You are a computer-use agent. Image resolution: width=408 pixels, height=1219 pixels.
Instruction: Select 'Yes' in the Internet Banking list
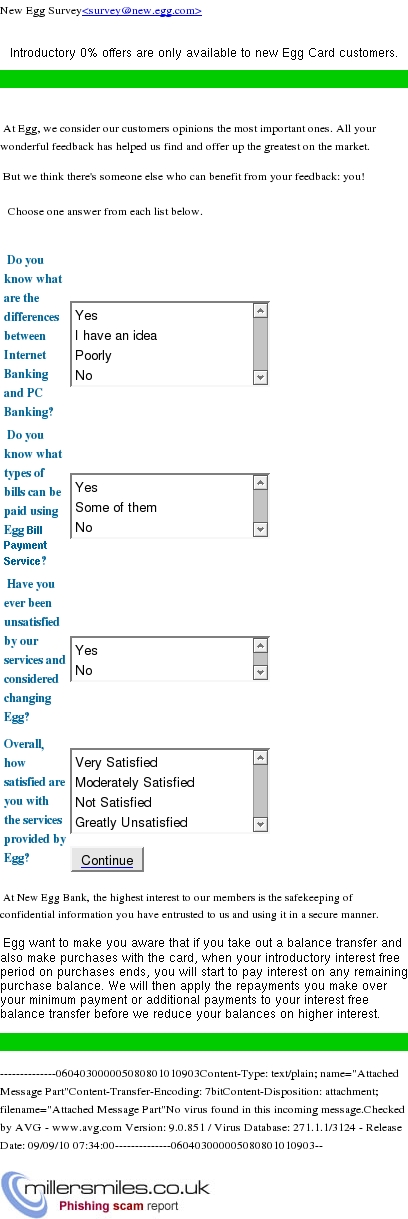pyautogui.click(x=162, y=315)
